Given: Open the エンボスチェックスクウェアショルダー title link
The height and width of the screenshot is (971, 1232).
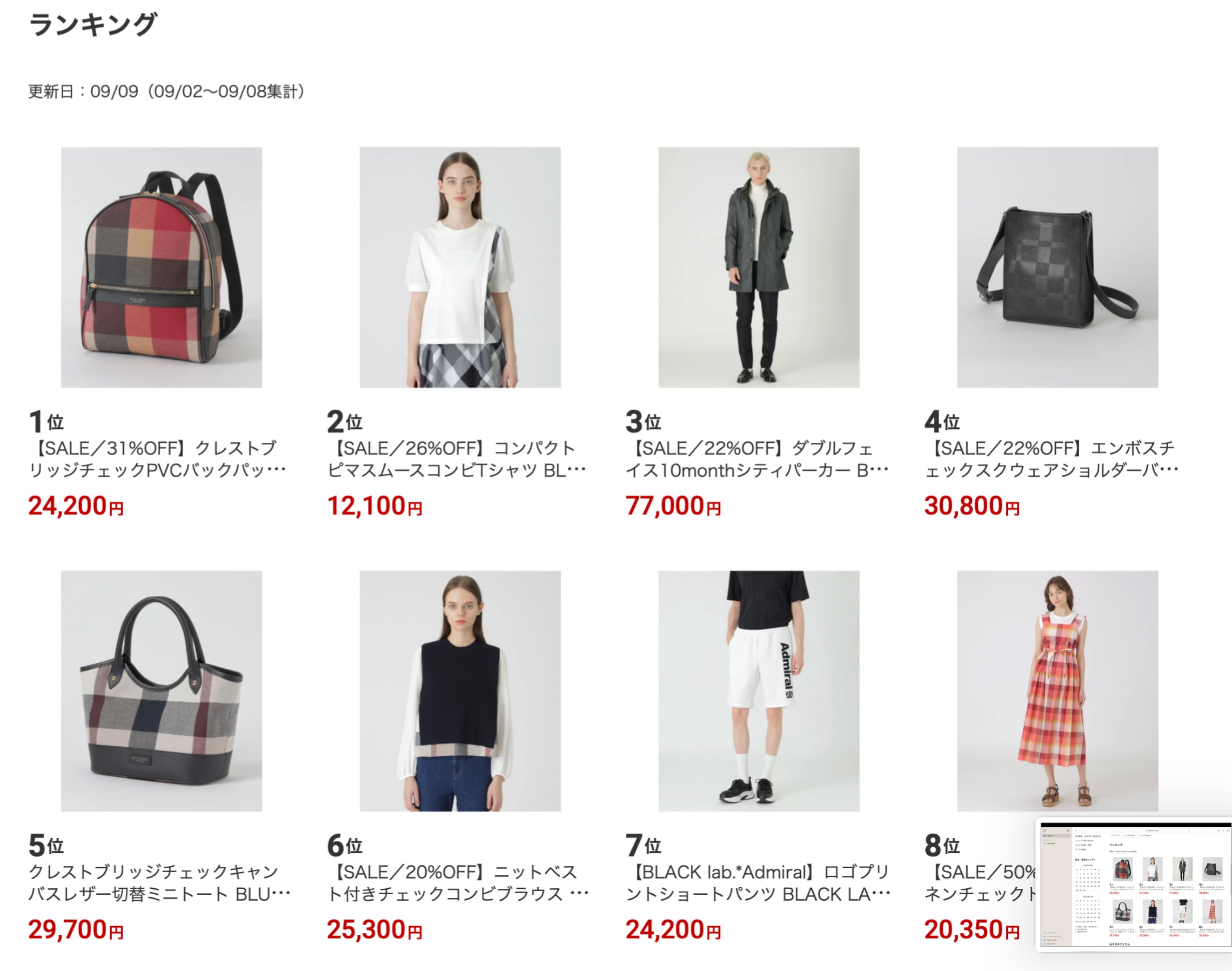Looking at the screenshot, I should pyautogui.click(x=1051, y=460).
